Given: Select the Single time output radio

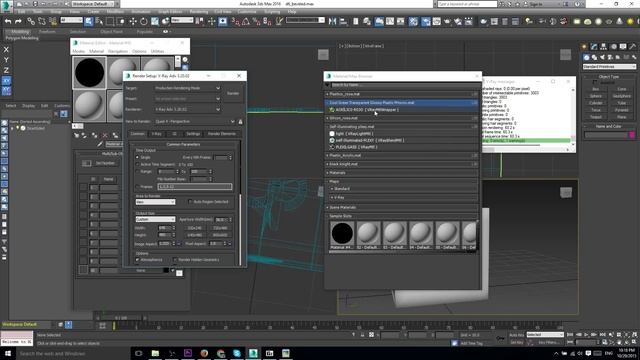Looking at the screenshot, I should point(138,157).
